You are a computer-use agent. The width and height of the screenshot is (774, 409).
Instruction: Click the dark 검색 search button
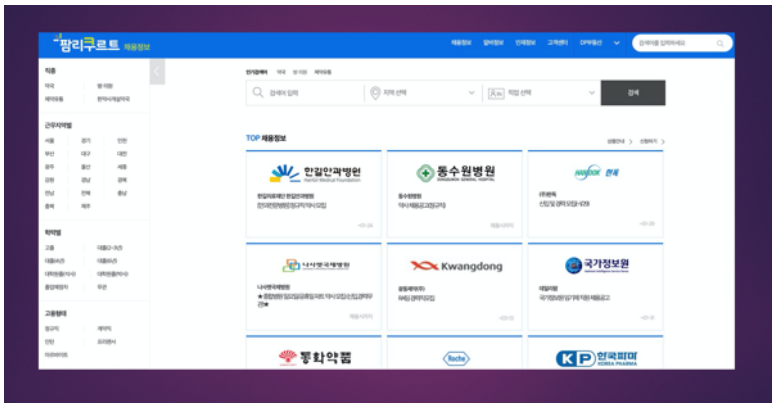633,93
